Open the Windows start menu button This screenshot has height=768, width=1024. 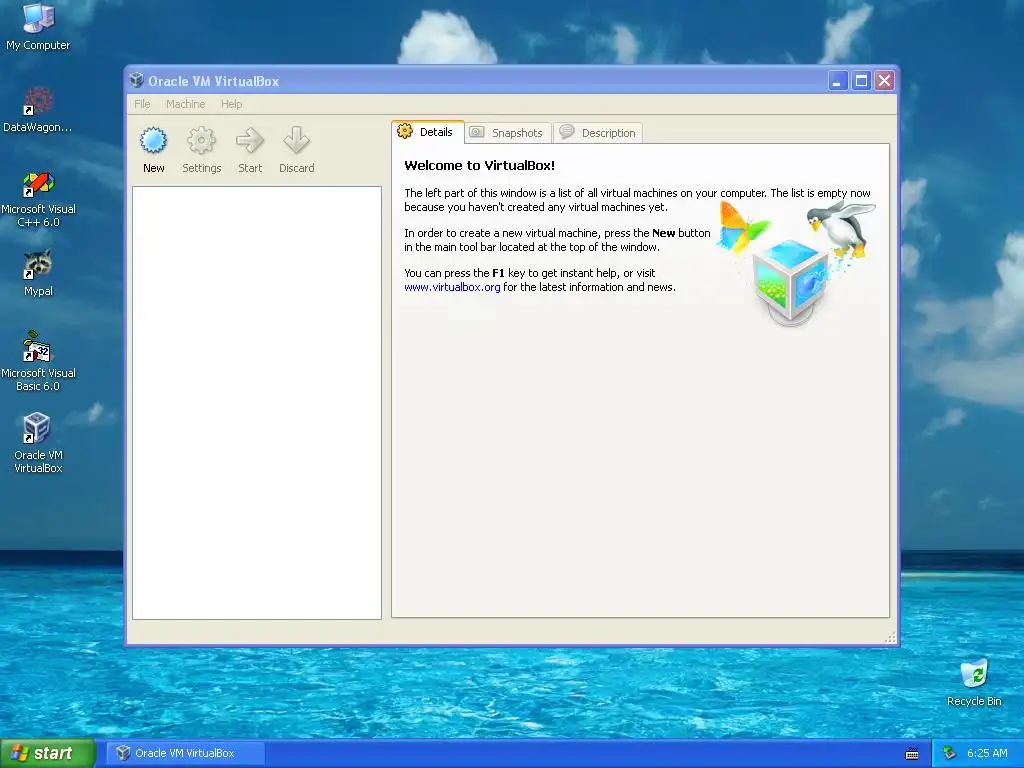[48, 753]
